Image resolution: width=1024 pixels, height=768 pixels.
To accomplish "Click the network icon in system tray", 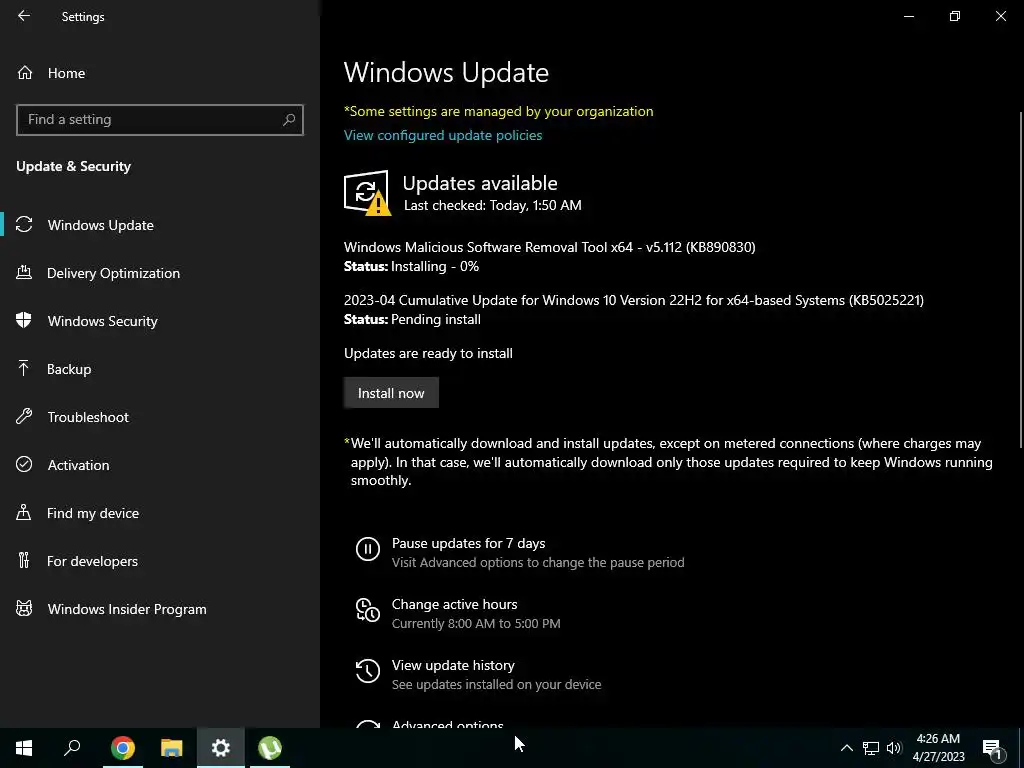I will pyautogui.click(x=871, y=748).
